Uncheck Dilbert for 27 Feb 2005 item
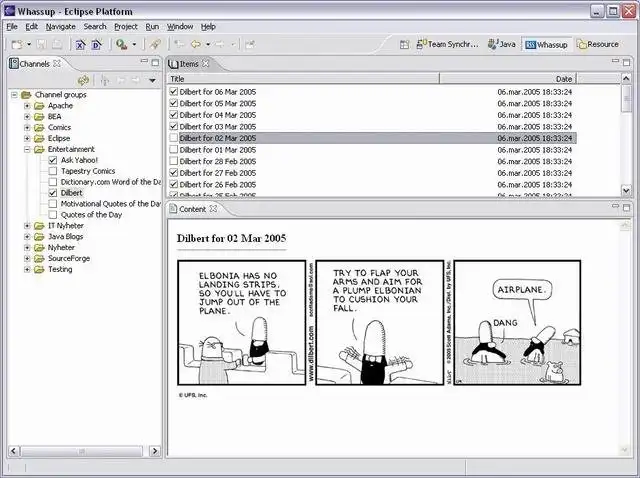 173,173
